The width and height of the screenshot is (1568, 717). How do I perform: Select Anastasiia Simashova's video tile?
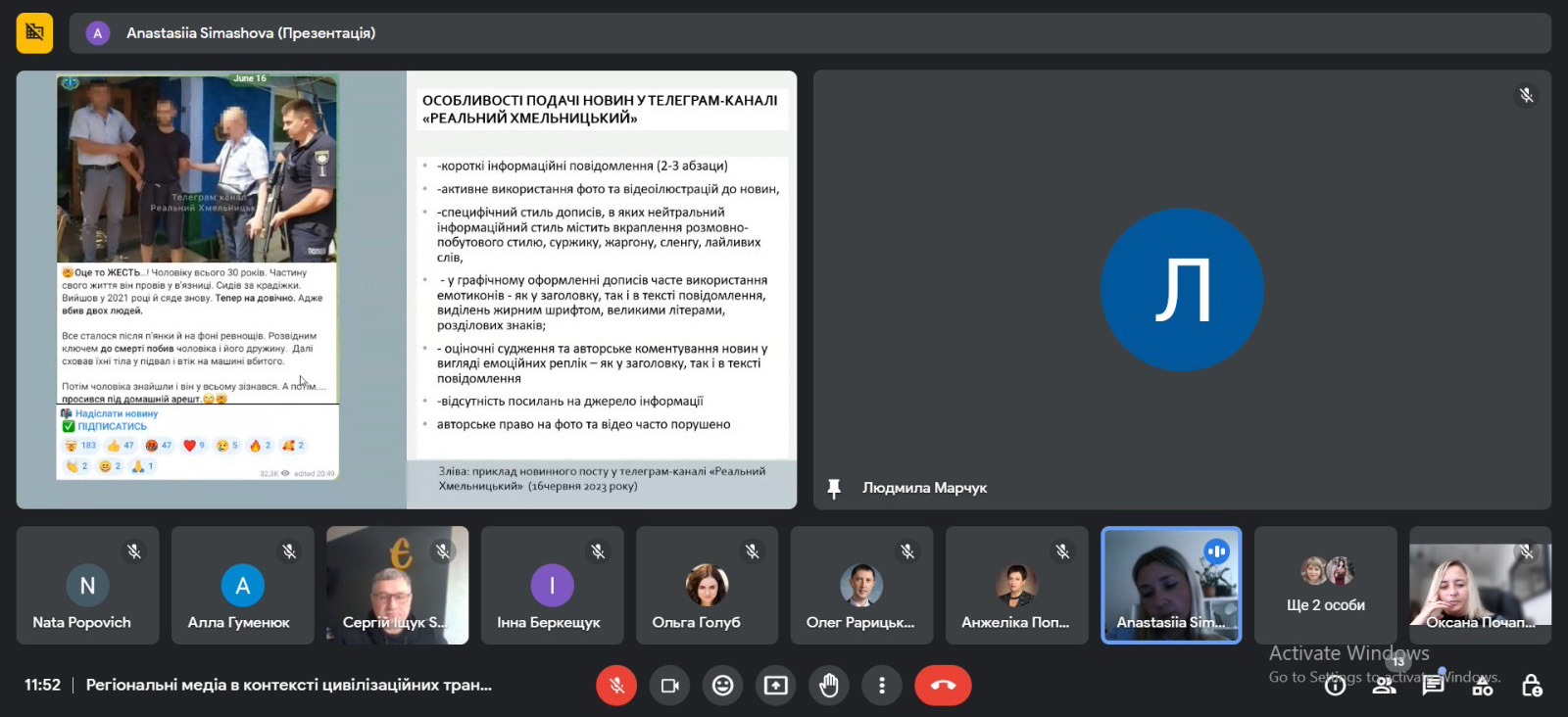(x=1171, y=585)
